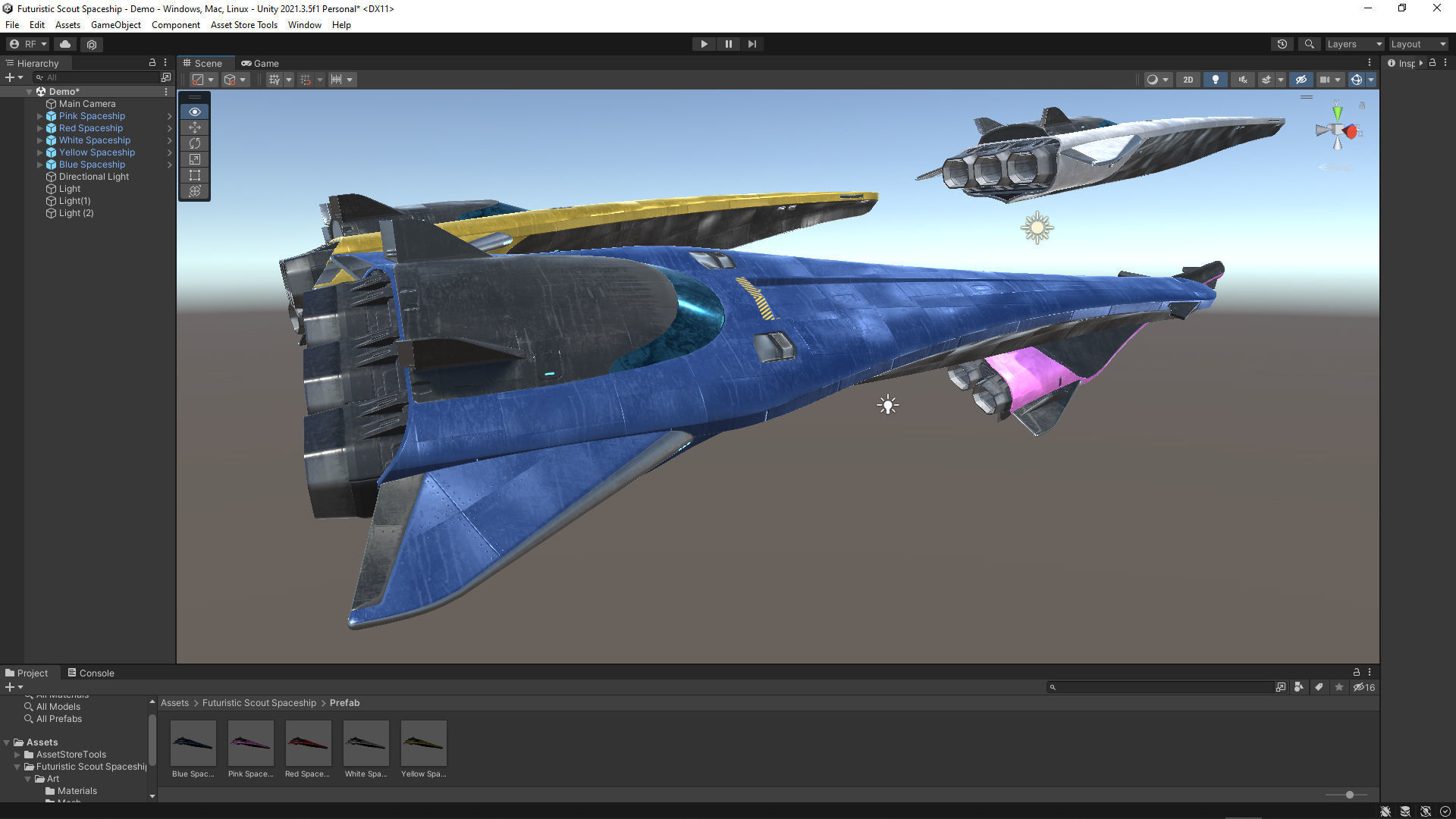Open Blue Spaceship prefab arrow
Image resolution: width=1456 pixels, height=819 pixels.
click(x=170, y=165)
